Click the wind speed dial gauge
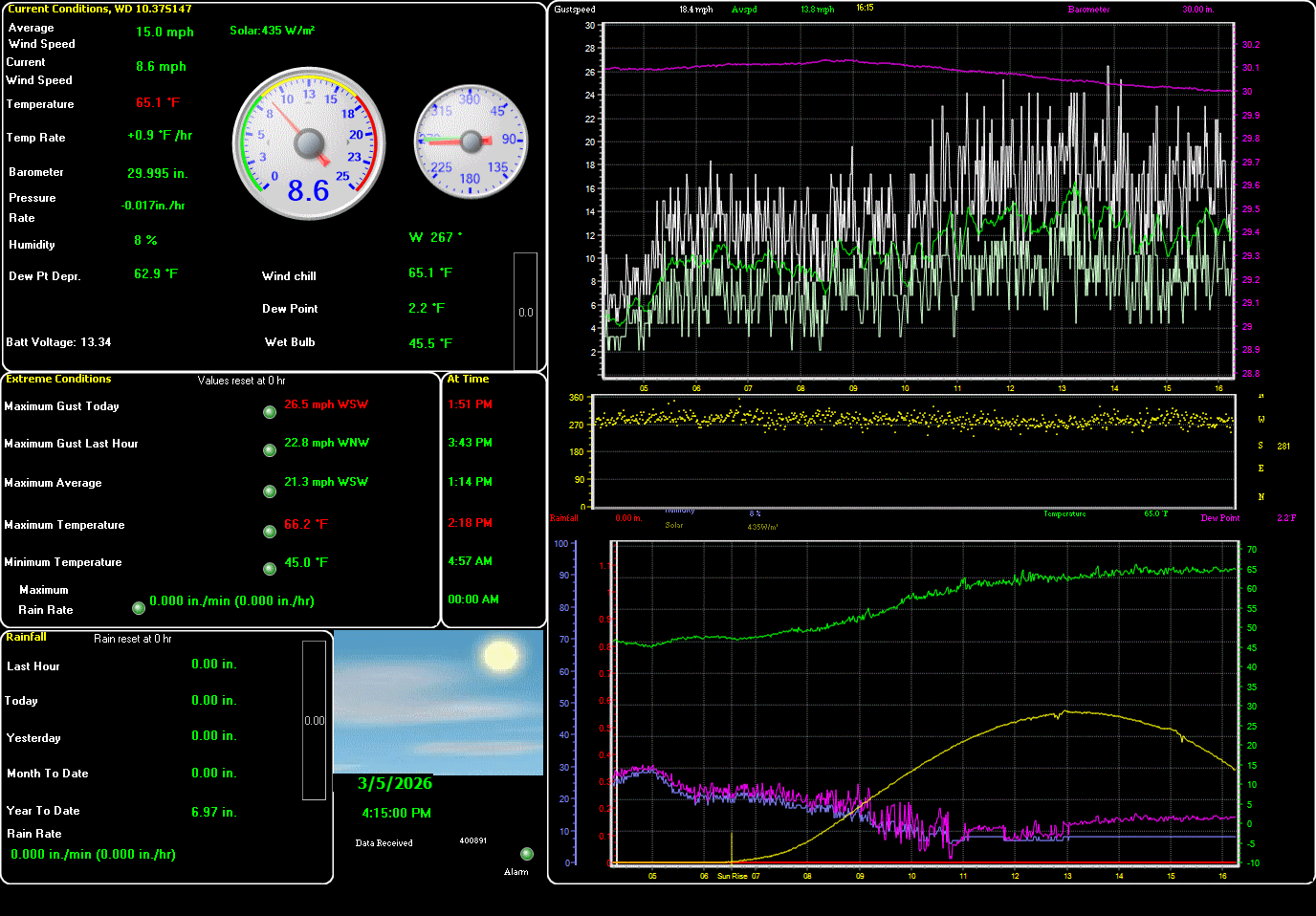1316x916 pixels. point(309,143)
